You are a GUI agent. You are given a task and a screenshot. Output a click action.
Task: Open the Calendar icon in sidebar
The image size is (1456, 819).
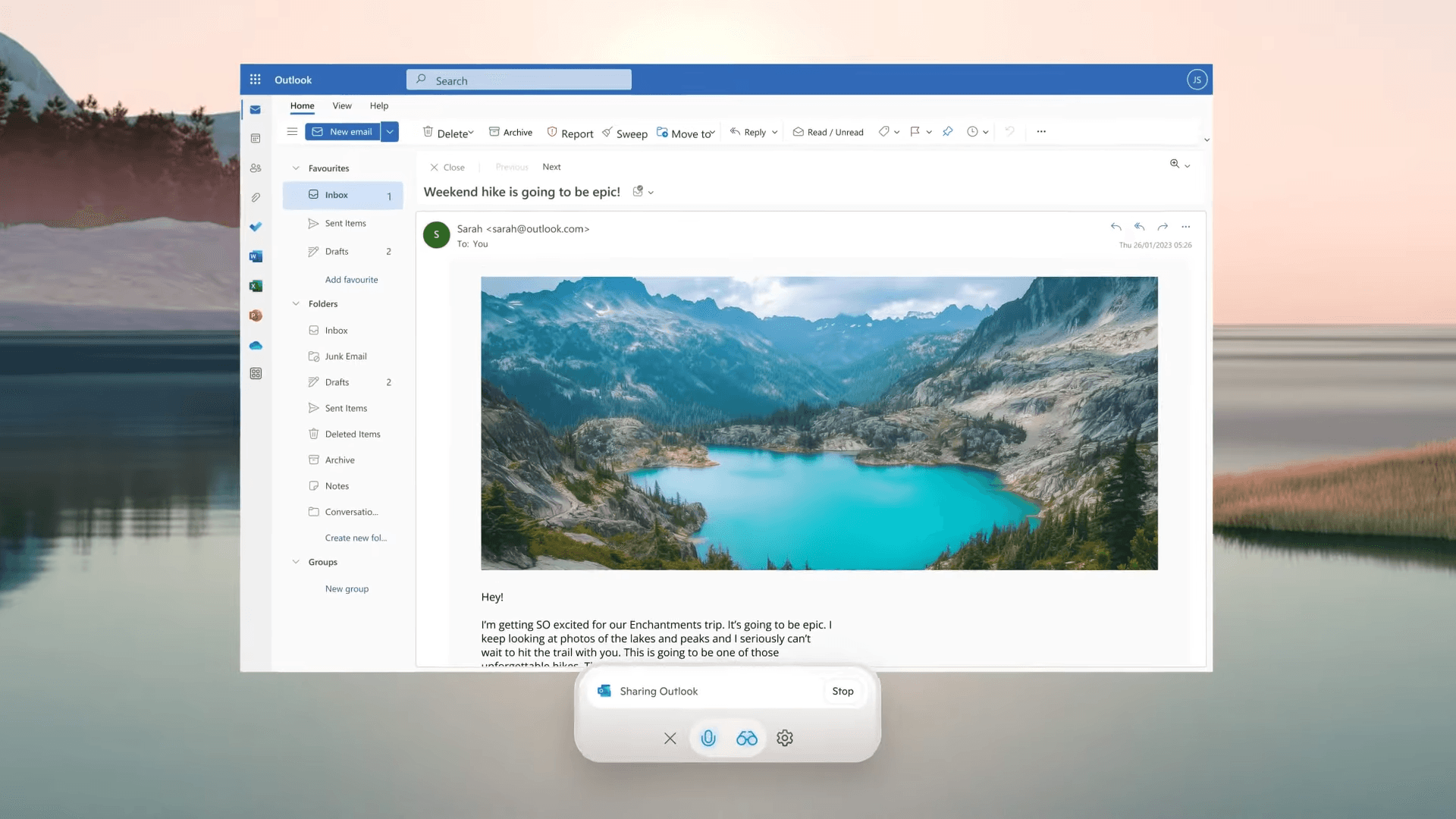point(256,139)
